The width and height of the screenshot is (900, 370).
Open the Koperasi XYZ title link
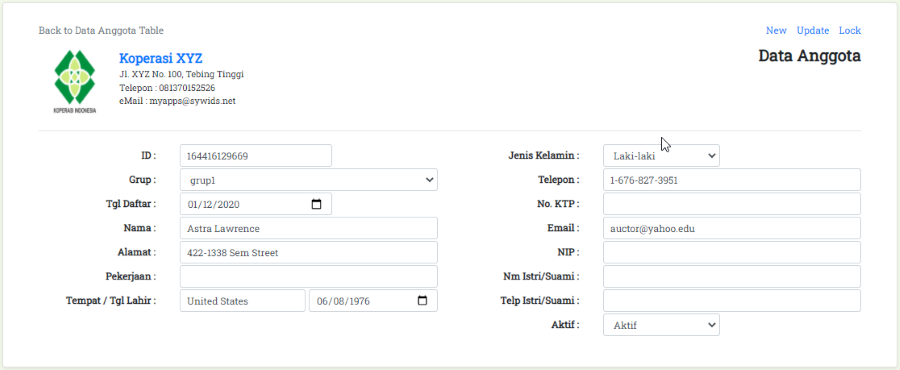[161, 58]
